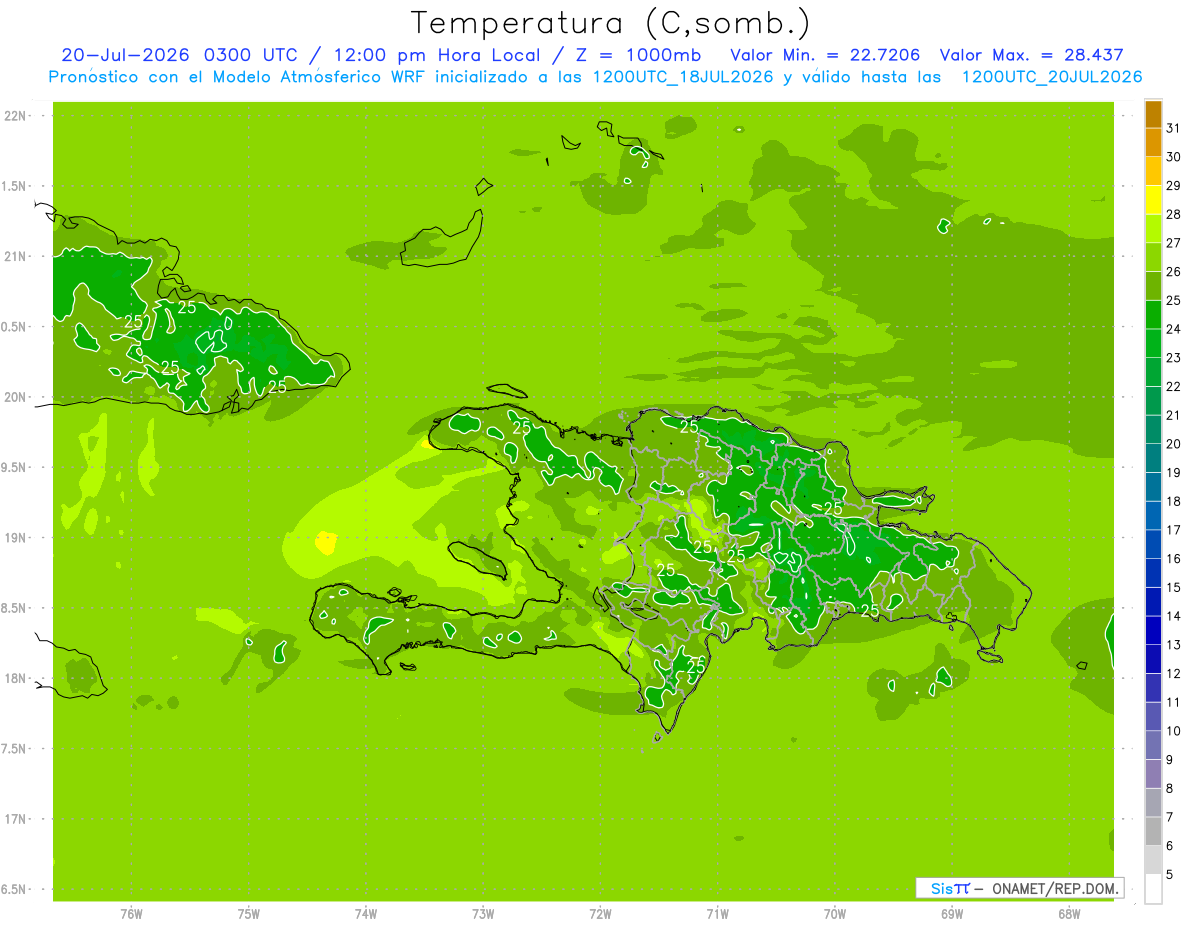Pick the yellow swatch between 28 and 29

pyautogui.click(x=1153, y=200)
